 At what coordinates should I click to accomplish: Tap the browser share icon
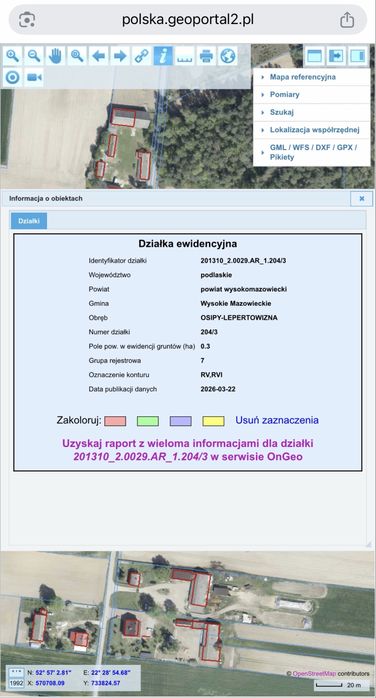(347, 20)
